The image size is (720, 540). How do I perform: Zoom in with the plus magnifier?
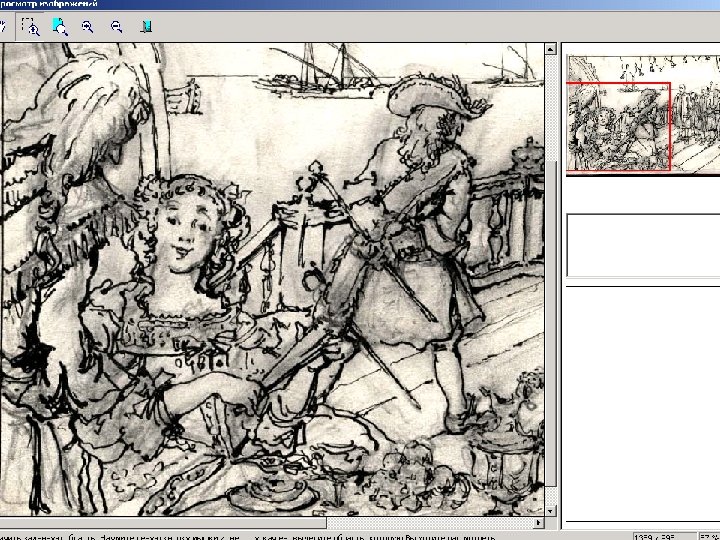coord(87,27)
